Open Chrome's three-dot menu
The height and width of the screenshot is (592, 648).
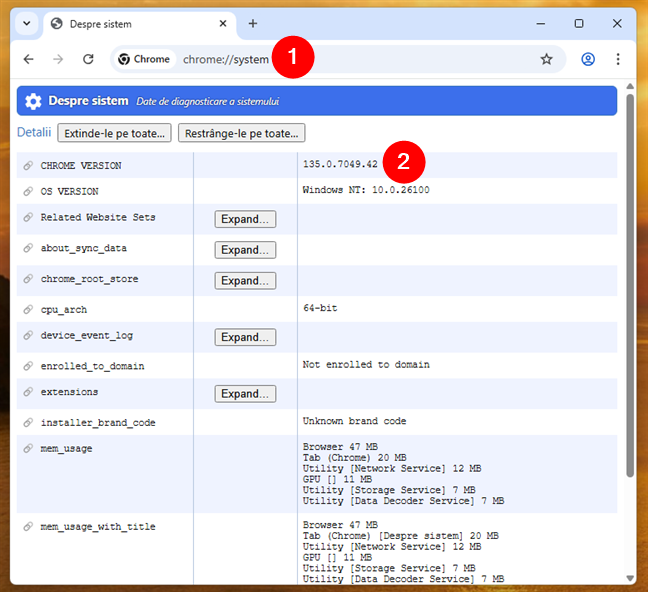coord(618,59)
